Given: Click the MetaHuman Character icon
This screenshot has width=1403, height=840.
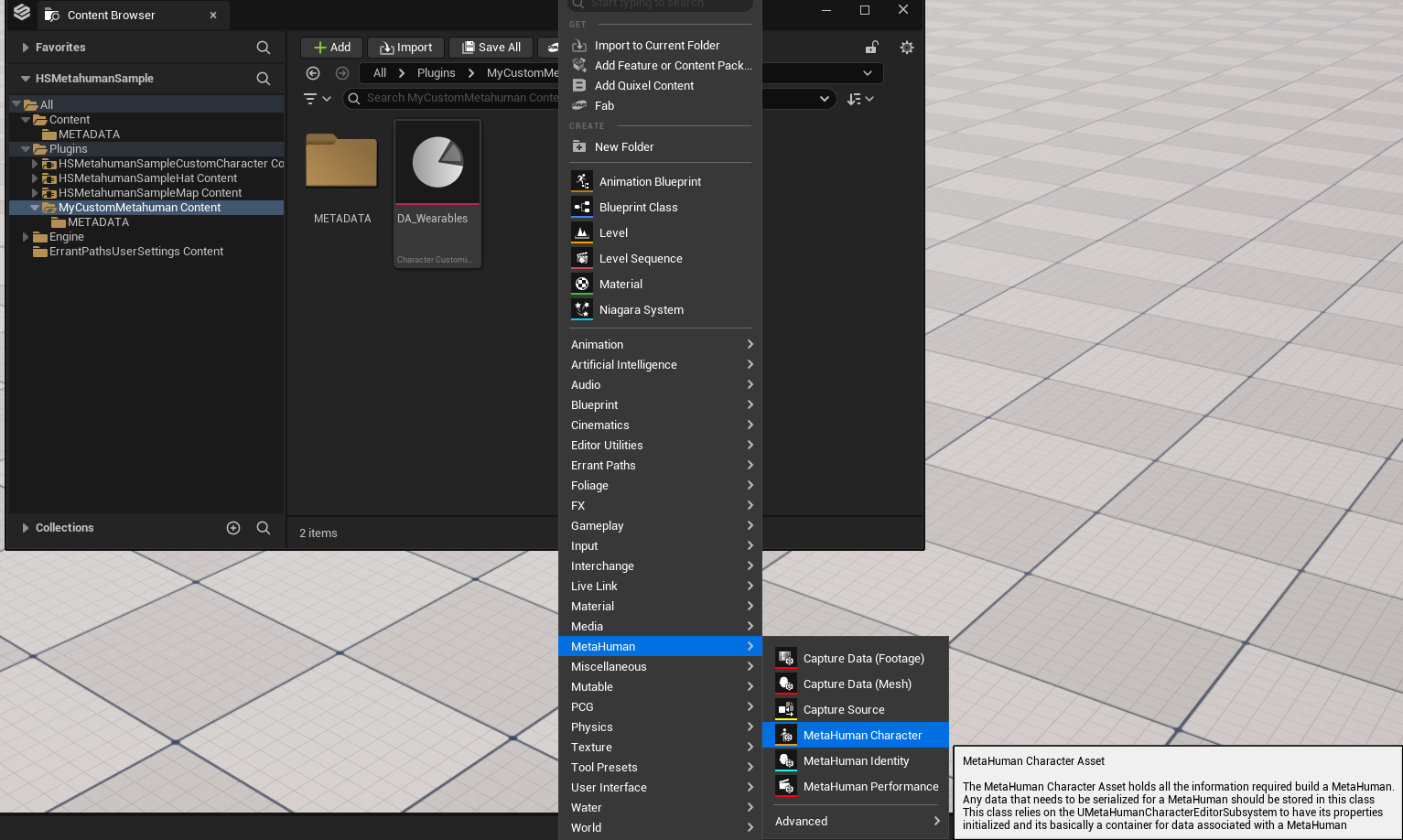Looking at the screenshot, I should coord(786,735).
